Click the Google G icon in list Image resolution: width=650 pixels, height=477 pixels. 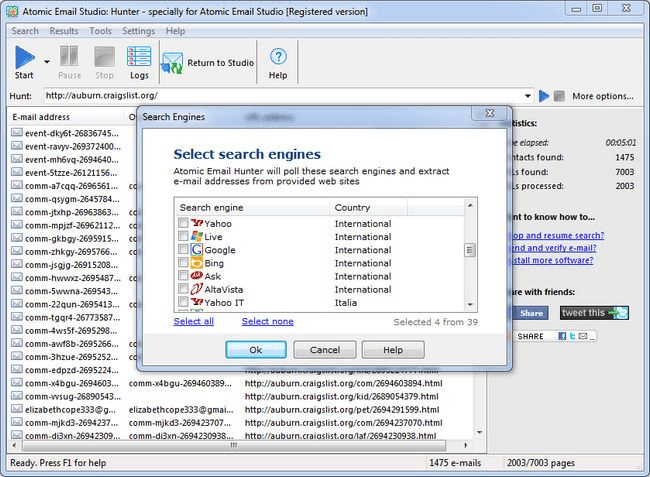[x=196, y=249]
